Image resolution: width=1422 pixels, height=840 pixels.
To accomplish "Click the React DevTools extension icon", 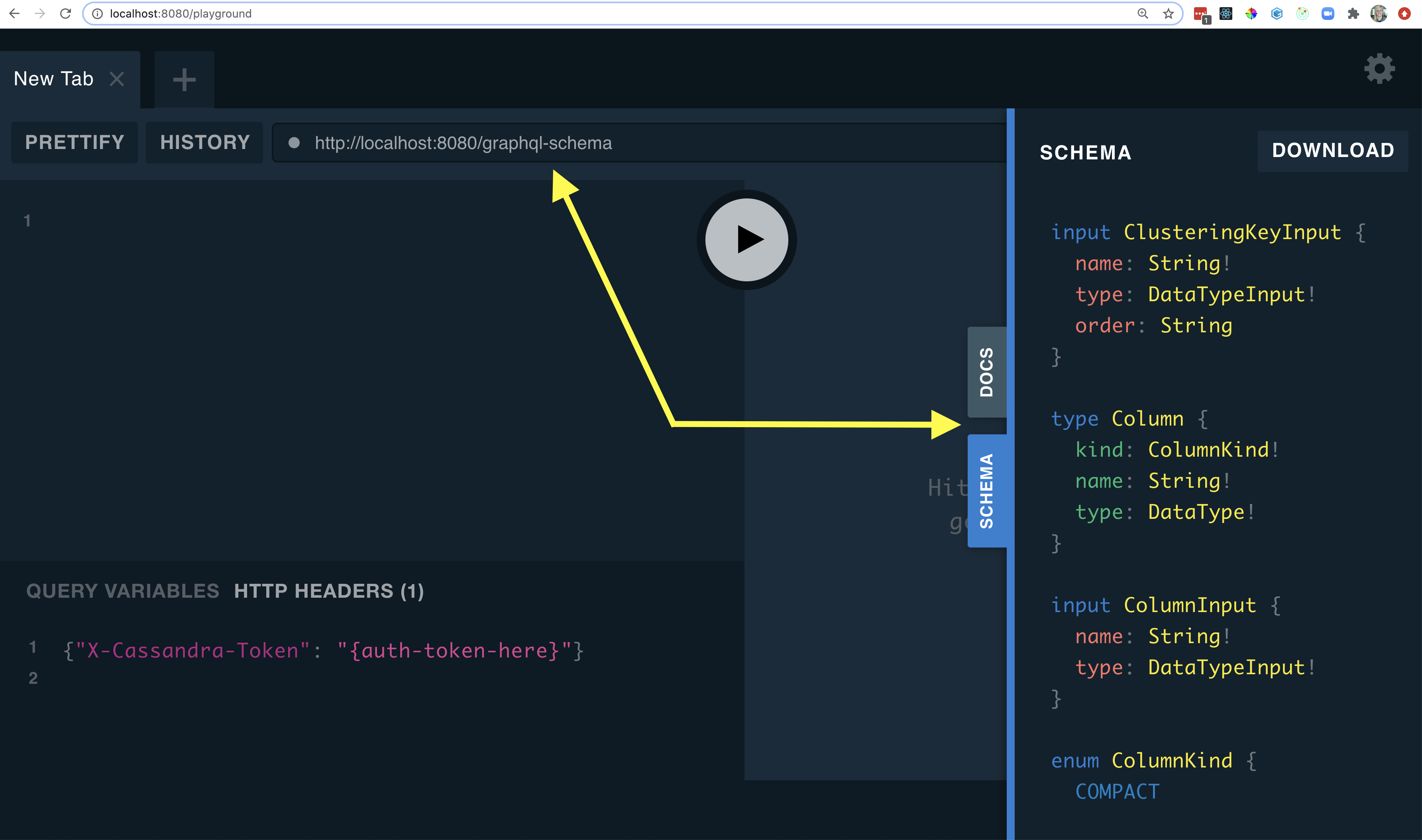I will click(x=1226, y=14).
